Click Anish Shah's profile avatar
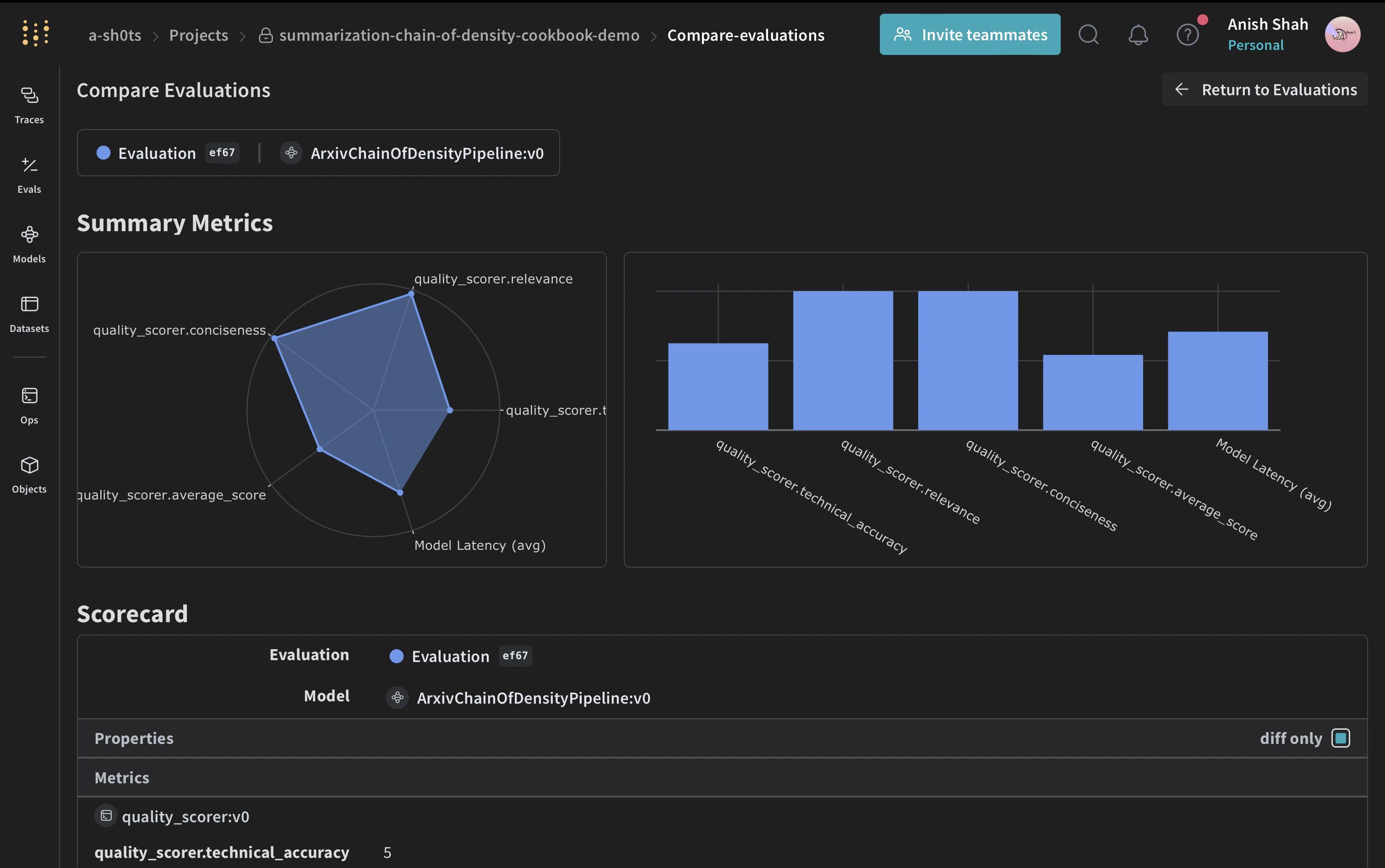The height and width of the screenshot is (868, 1385). click(x=1342, y=34)
